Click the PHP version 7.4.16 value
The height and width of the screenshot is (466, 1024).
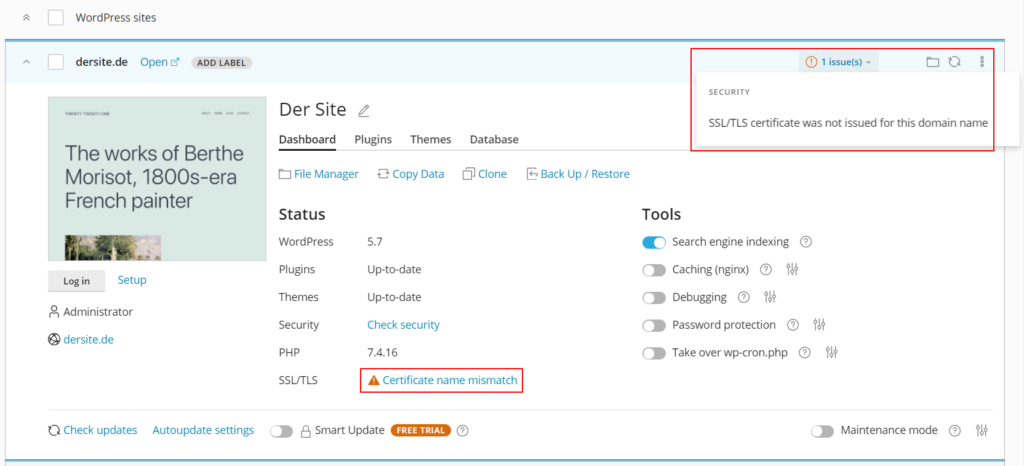point(383,352)
